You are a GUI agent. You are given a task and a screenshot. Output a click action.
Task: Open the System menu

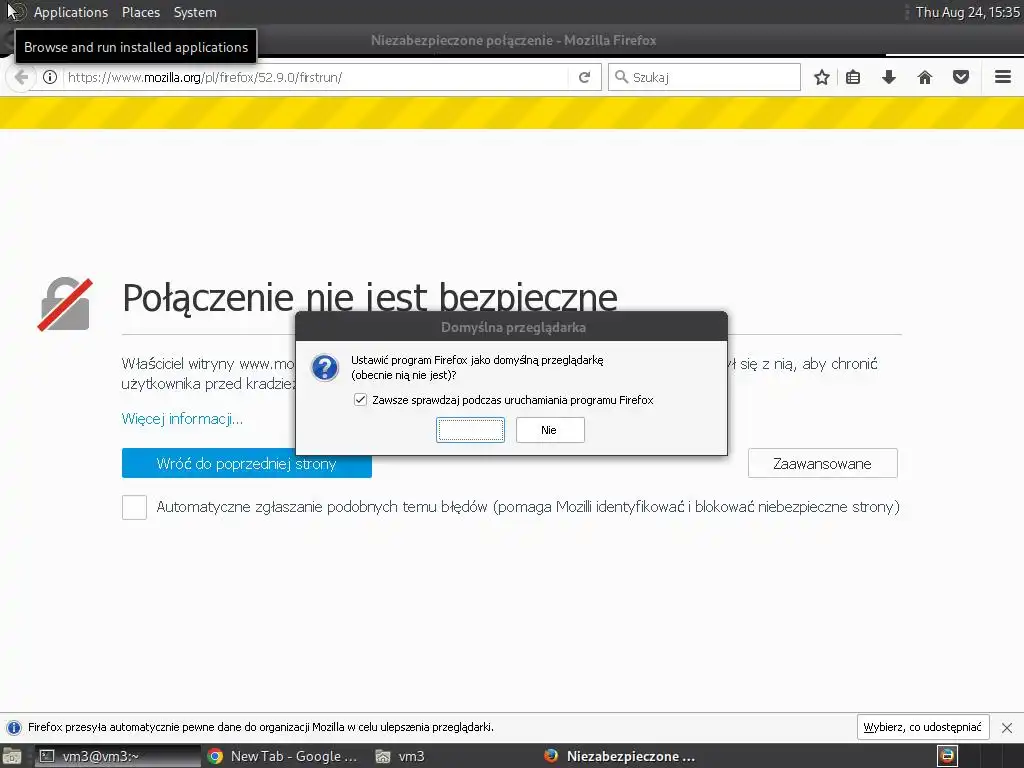(x=195, y=12)
